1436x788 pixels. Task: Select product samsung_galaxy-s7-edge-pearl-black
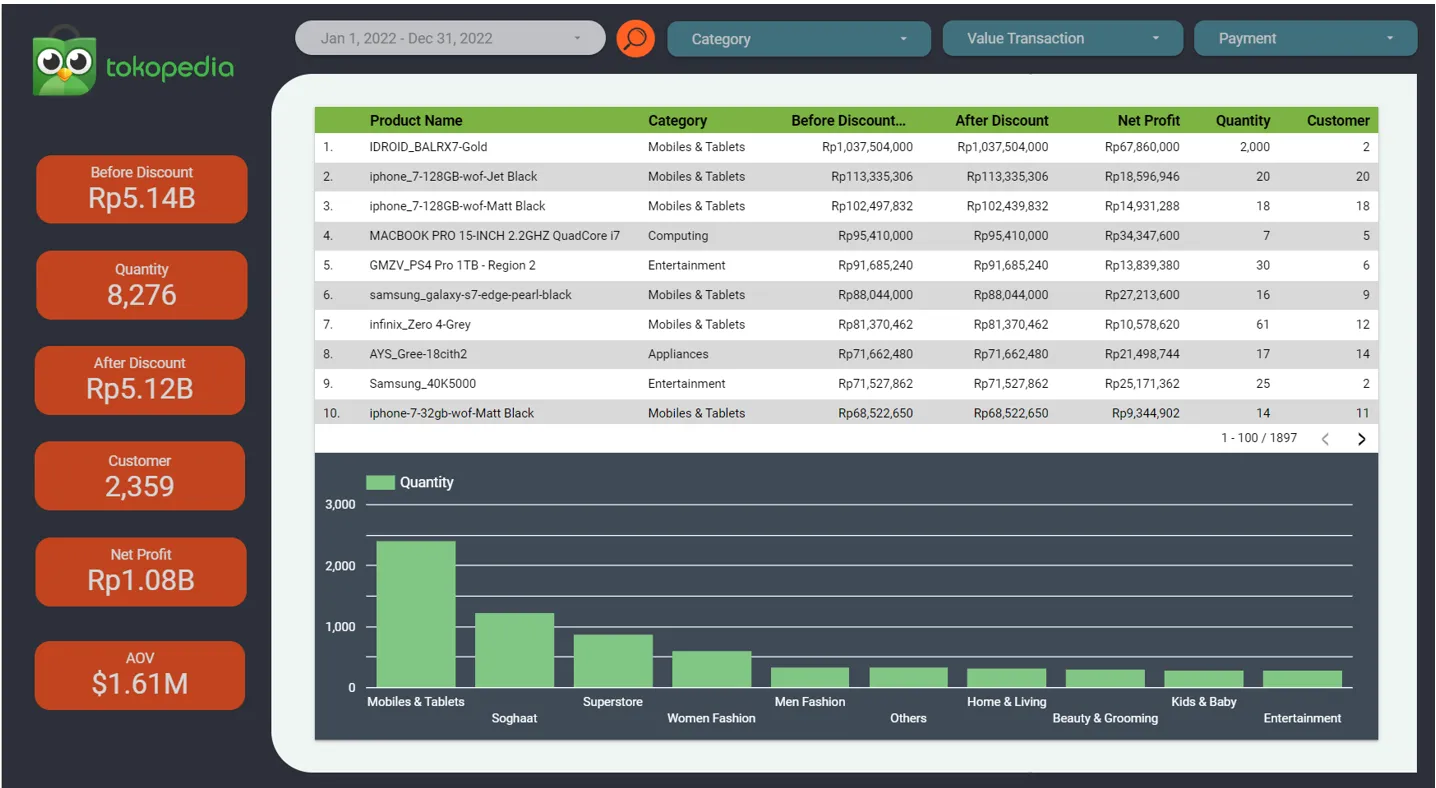click(x=470, y=295)
